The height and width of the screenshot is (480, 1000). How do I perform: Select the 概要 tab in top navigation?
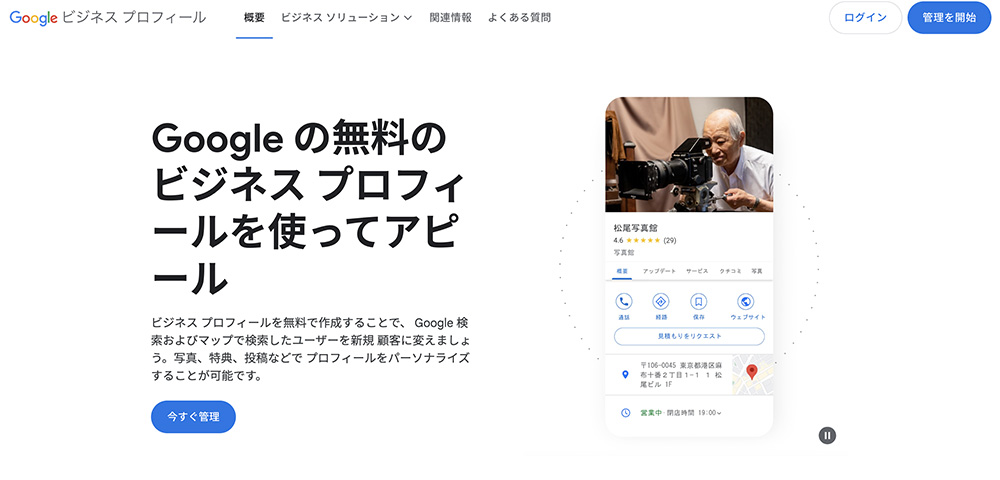coord(254,18)
